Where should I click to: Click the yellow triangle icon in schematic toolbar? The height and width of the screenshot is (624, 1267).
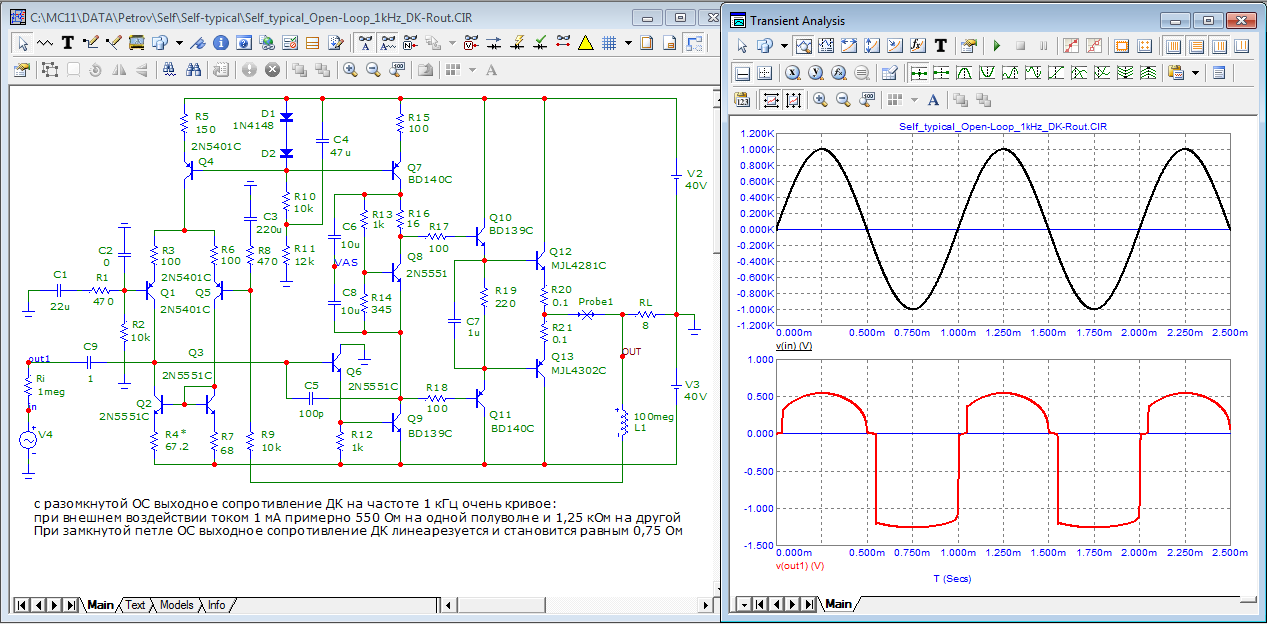point(585,43)
